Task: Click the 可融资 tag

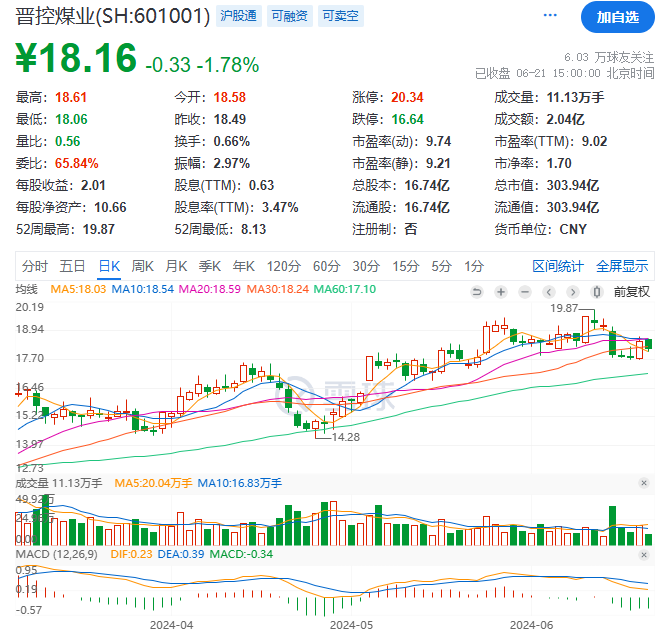Action: click(x=290, y=16)
